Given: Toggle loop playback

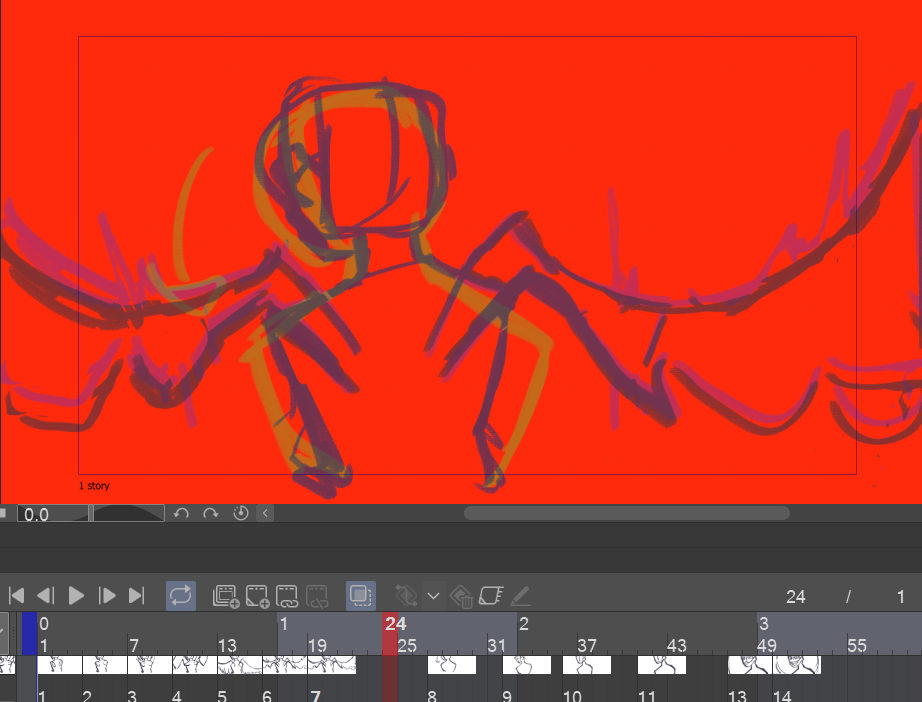Looking at the screenshot, I should 181,596.
